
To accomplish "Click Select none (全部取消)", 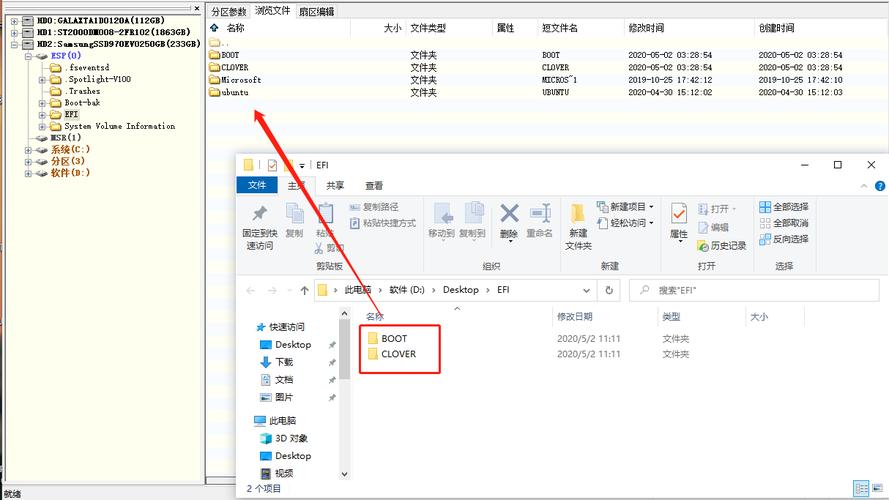I will tap(784, 223).
